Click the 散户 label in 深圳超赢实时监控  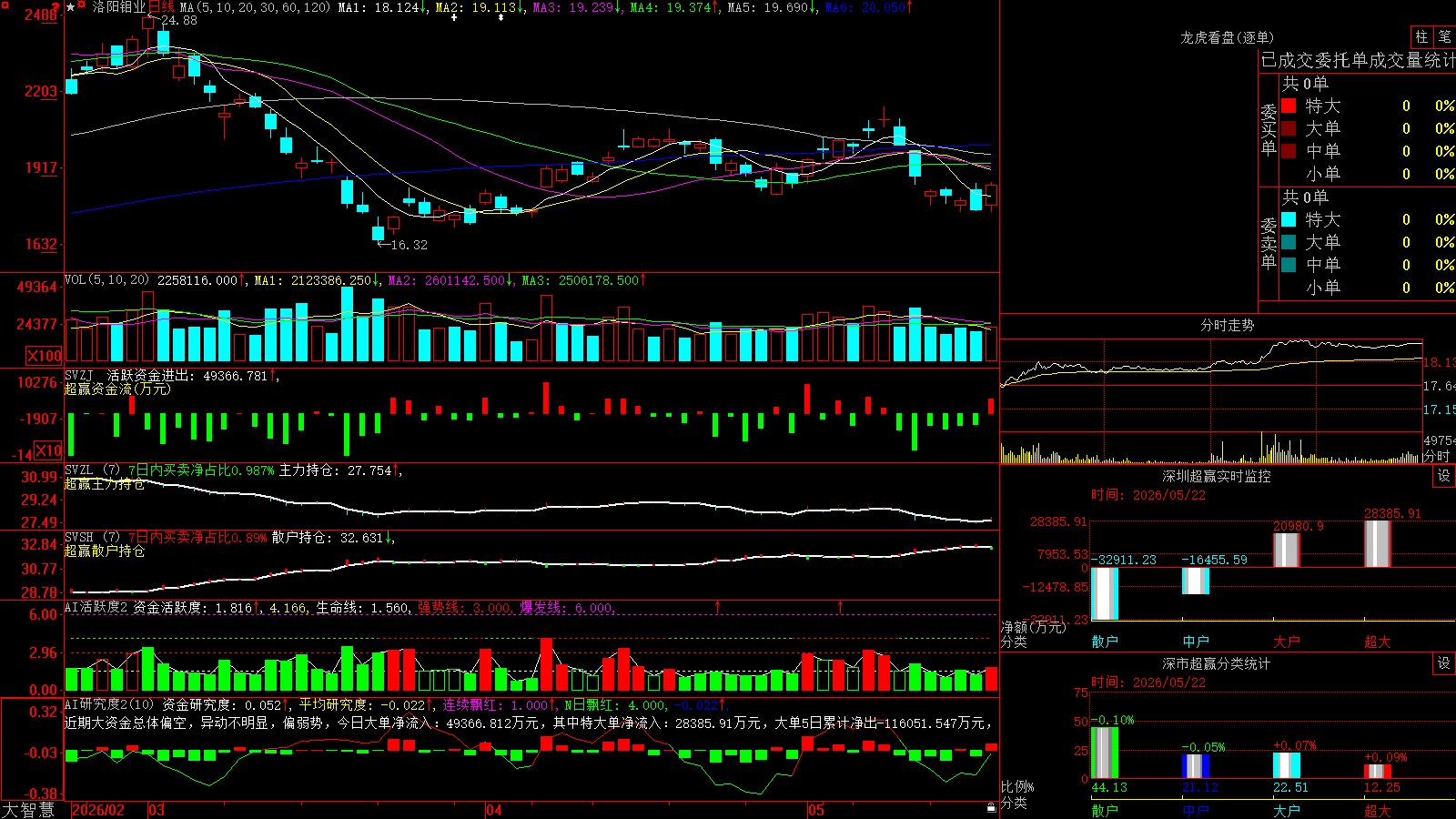1105,642
